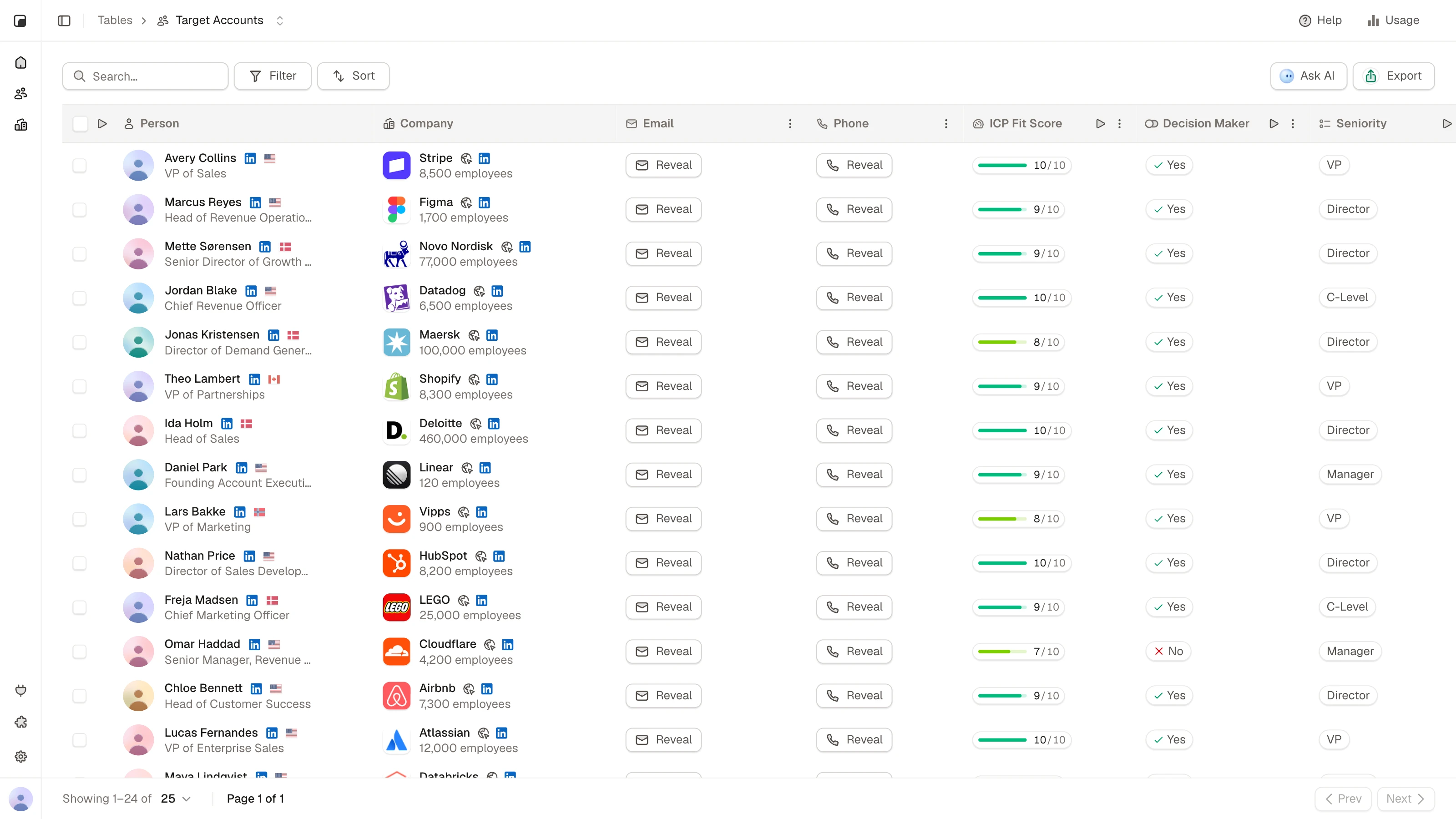Open the People icon in sidebar
Image resolution: width=1456 pixels, height=819 pixels.
[x=21, y=94]
